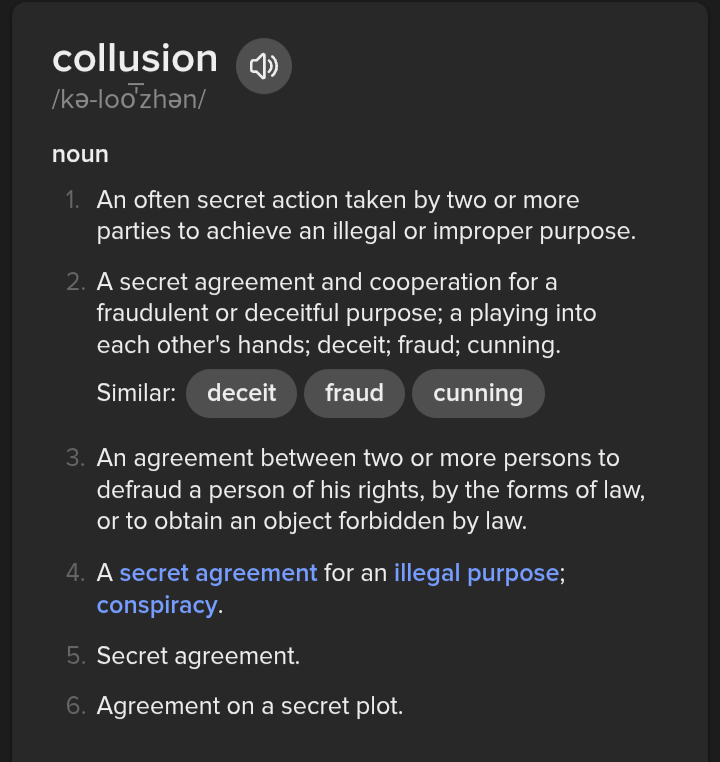Open the 'illegal purpose' link
Screen dimensions: 720x762
pyautogui.click(x=476, y=573)
